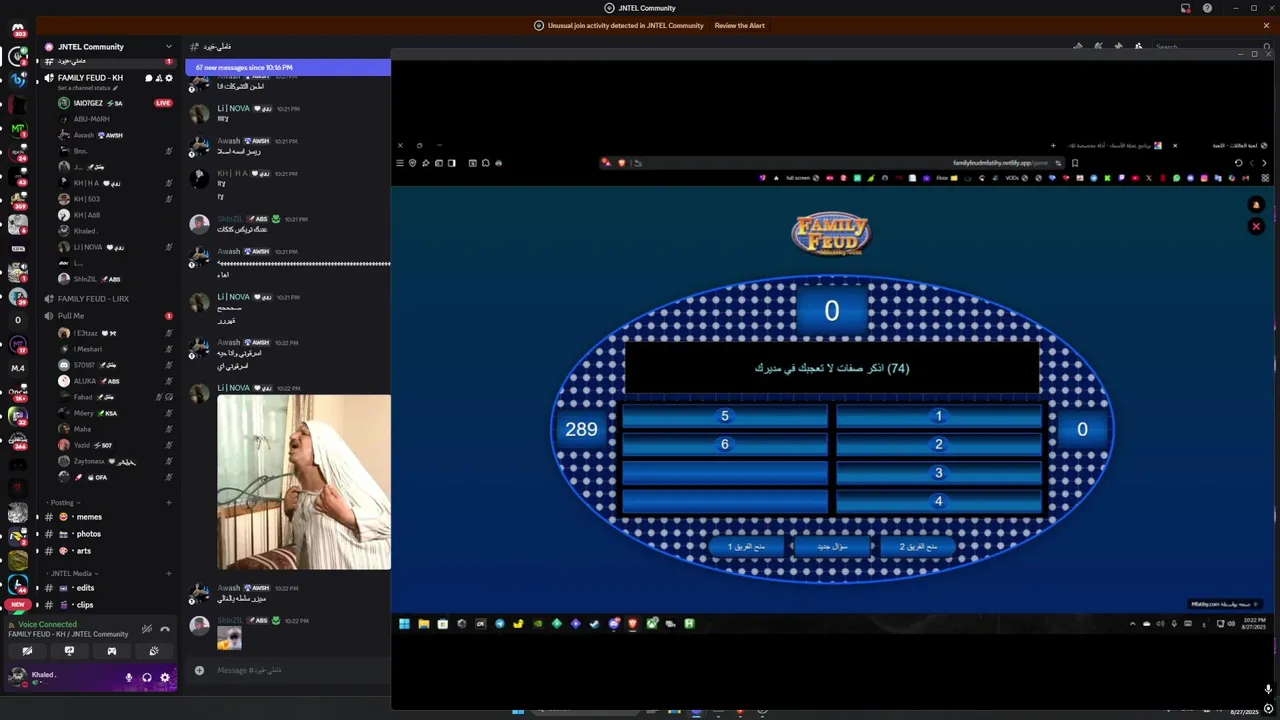1280x720 pixels.
Task: Focus the message input box
Action: point(300,670)
